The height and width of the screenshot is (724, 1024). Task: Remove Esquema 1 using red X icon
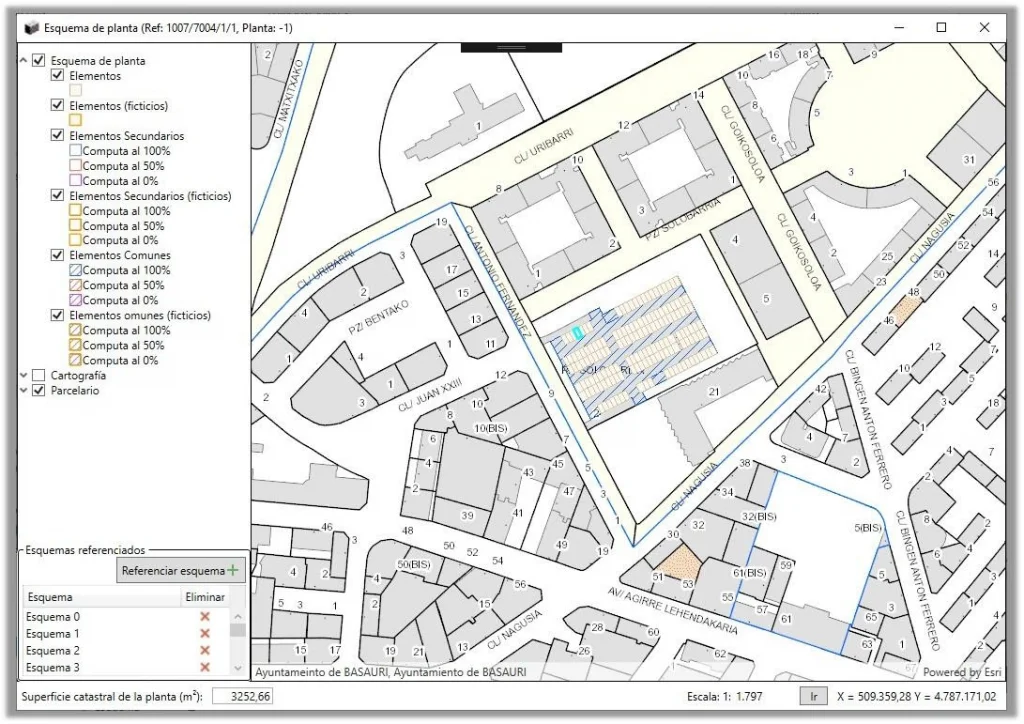pyautogui.click(x=205, y=634)
